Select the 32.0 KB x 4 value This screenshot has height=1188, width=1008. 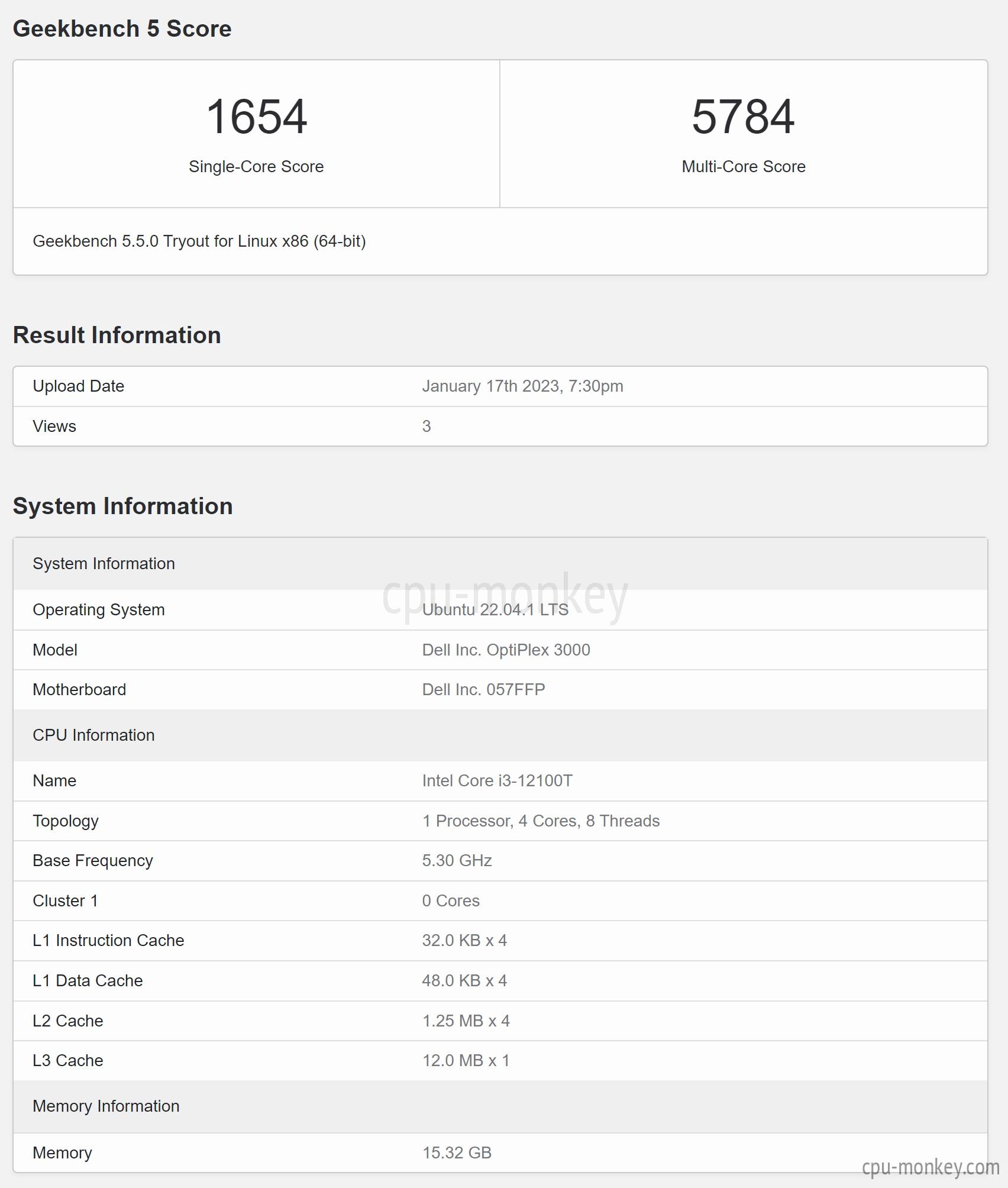(464, 941)
